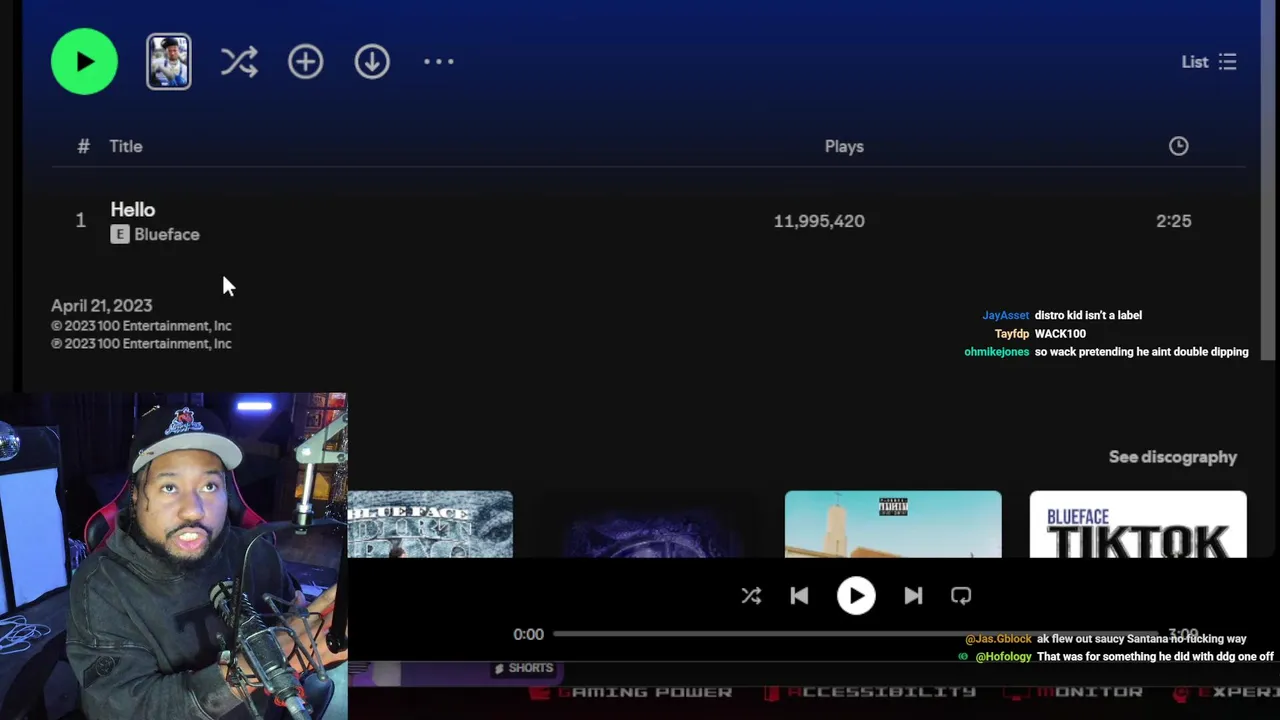Click the play count 11,995,420
The width and height of the screenshot is (1280, 720).
[x=819, y=221]
